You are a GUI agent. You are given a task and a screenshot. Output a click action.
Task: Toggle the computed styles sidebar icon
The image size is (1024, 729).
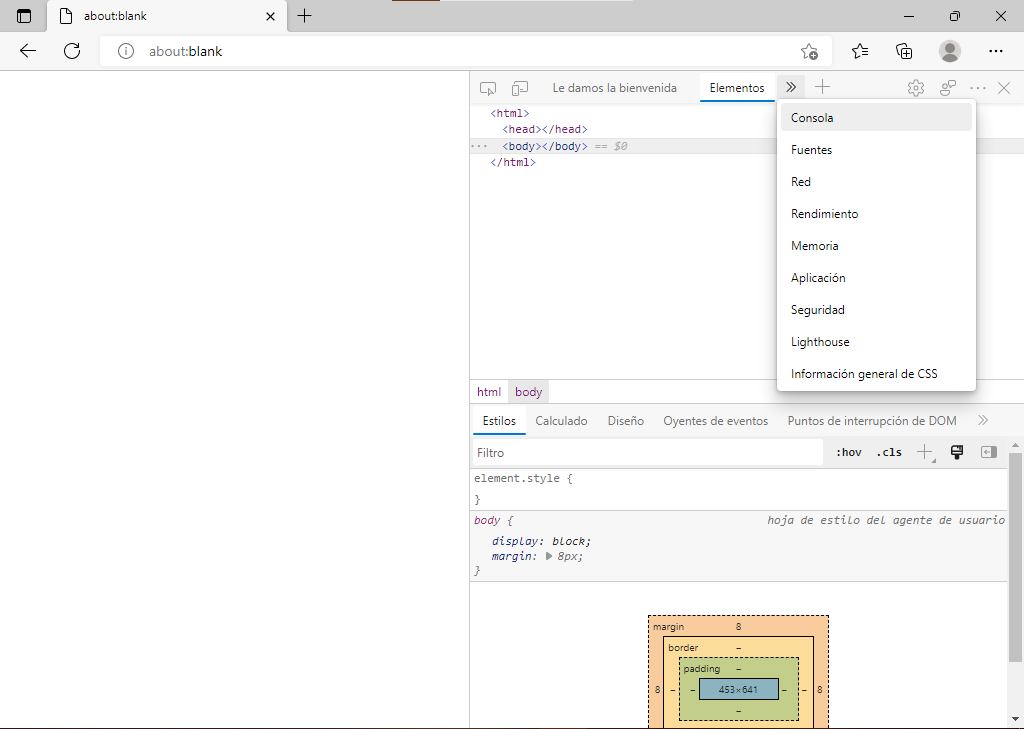(989, 452)
